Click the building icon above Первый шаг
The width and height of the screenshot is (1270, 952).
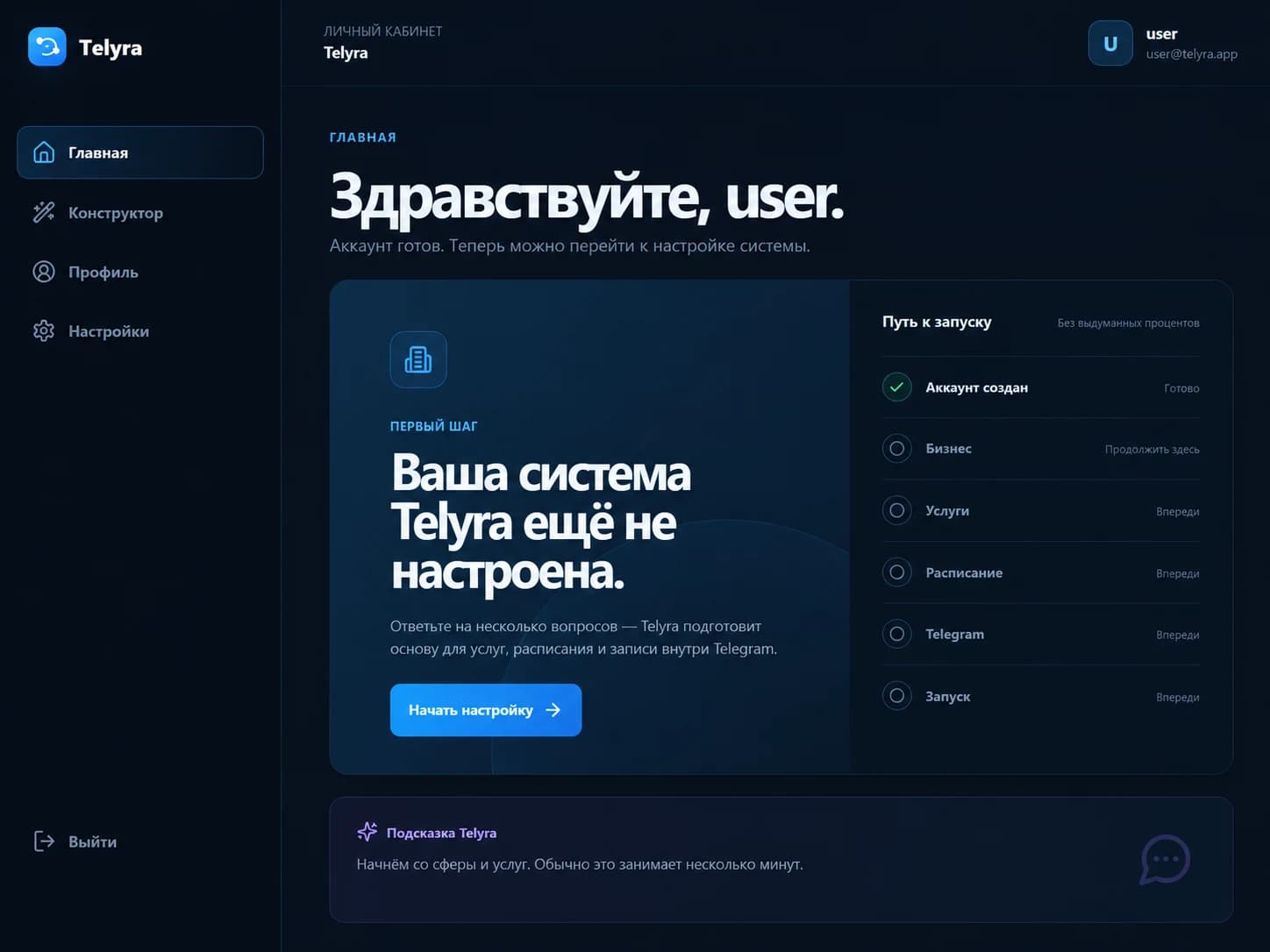[x=418, y=359]
